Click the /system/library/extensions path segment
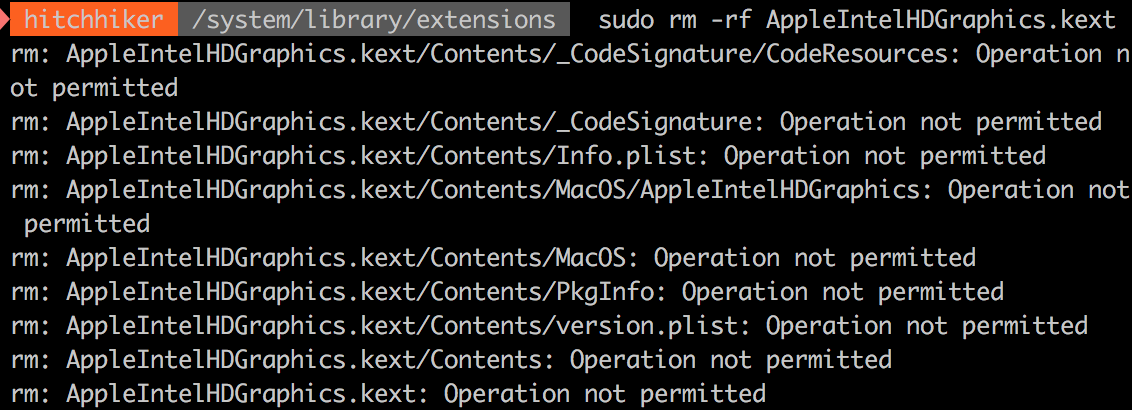 pos(375,20)
